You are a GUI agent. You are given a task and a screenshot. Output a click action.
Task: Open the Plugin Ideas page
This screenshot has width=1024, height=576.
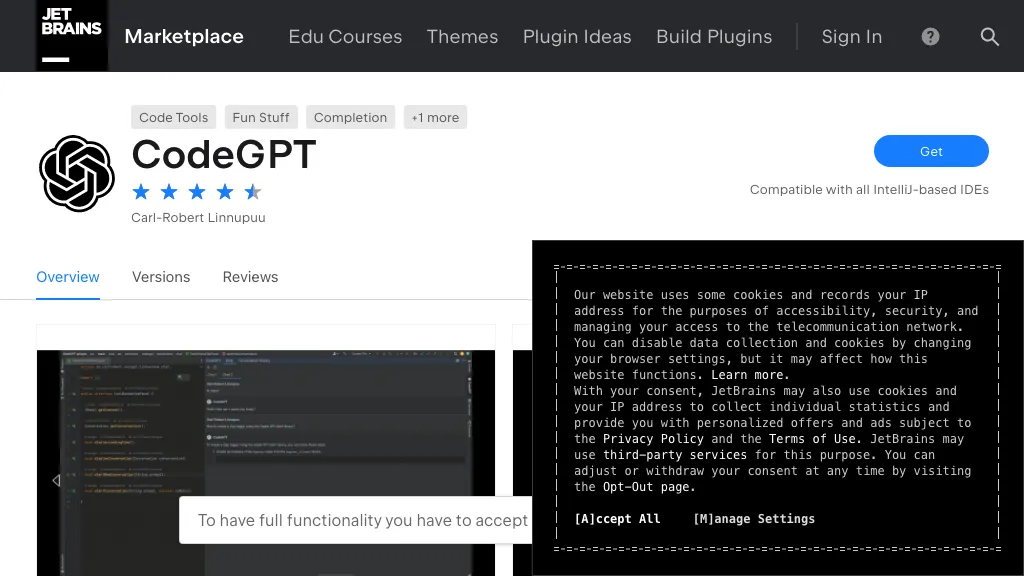coord(577,37)
